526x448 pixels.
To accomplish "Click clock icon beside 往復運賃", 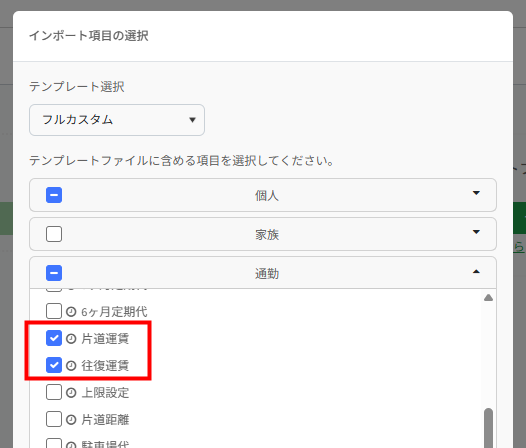I will click(71, 365).
